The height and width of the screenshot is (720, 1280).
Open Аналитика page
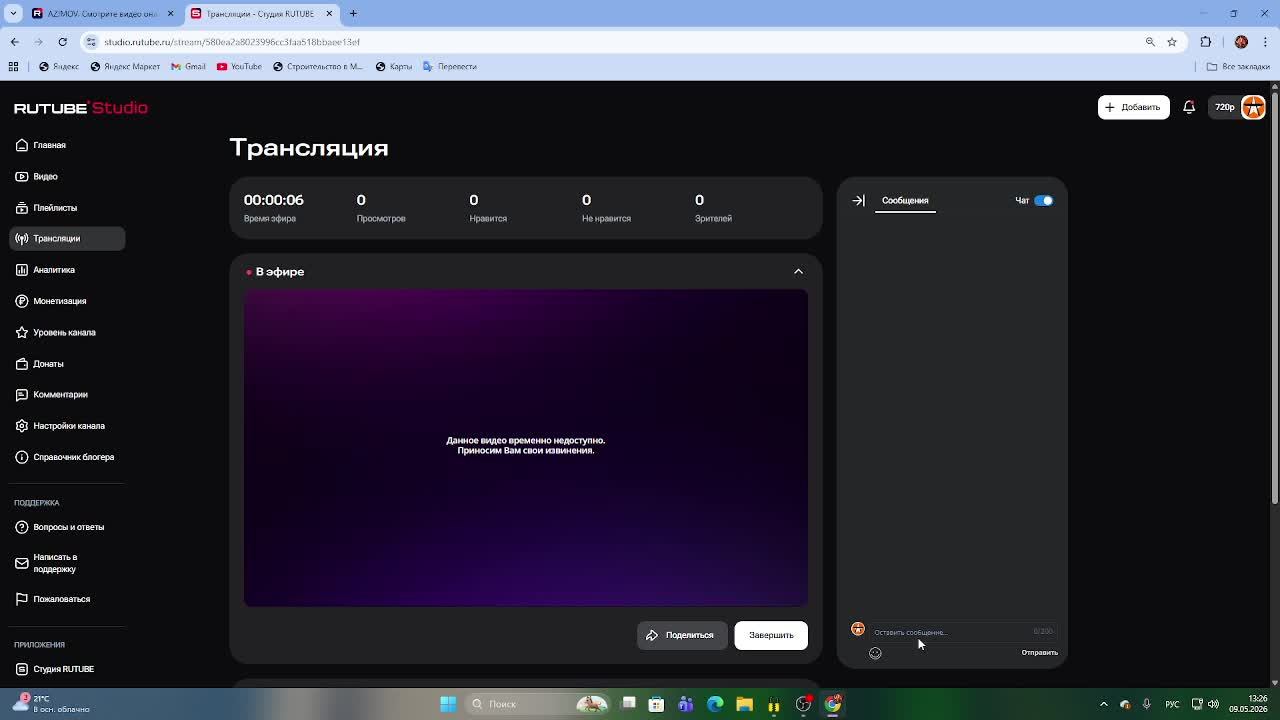tap(45, 270)
